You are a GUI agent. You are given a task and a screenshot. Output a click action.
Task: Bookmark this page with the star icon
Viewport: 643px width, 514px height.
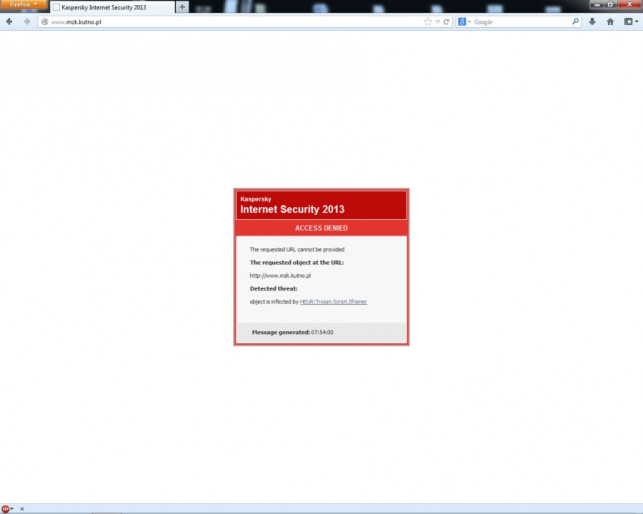pos(428,22)
